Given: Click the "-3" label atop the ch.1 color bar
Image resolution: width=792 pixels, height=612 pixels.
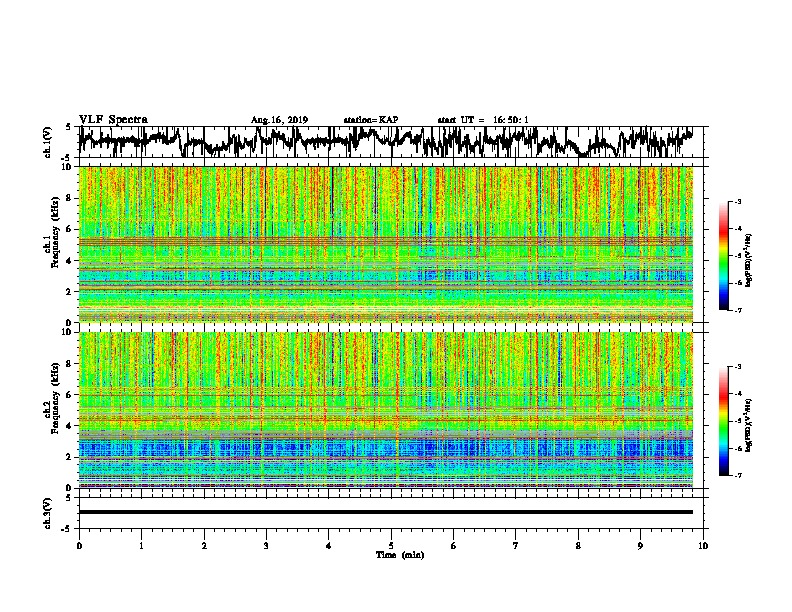Looking at the screenshot, I should [x=738, y=201].
